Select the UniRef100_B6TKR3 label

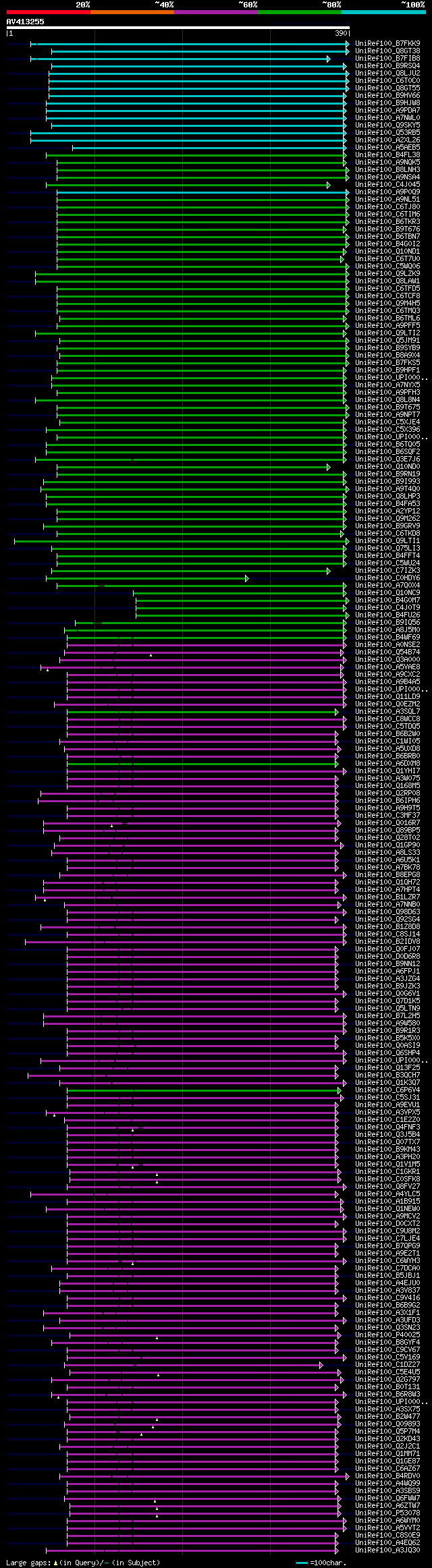387,222
